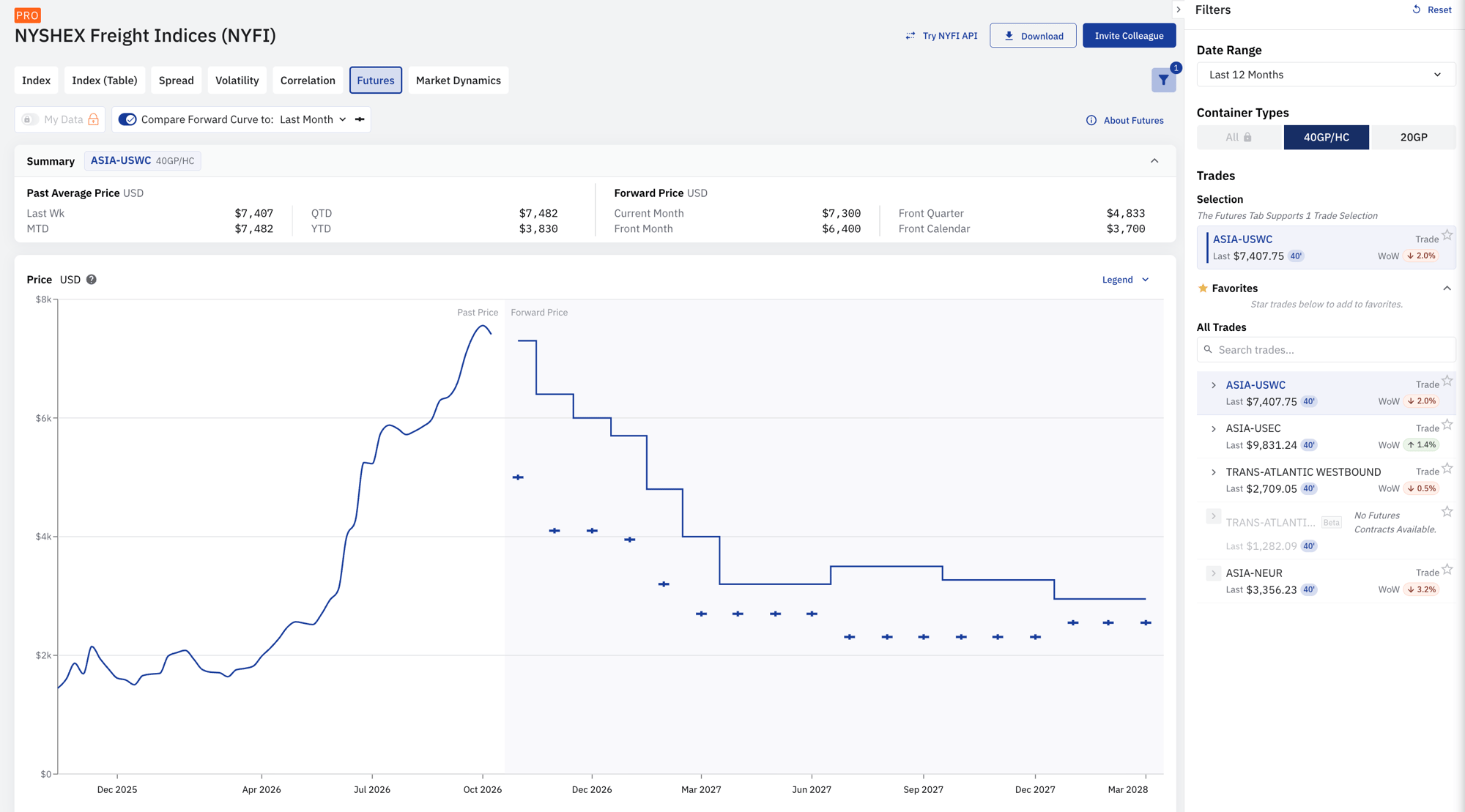Viewport: 1465px width, 812px height.
Task: Expand the ASIA-USEC trade row chevron
Action: [x=1214, y=429]
